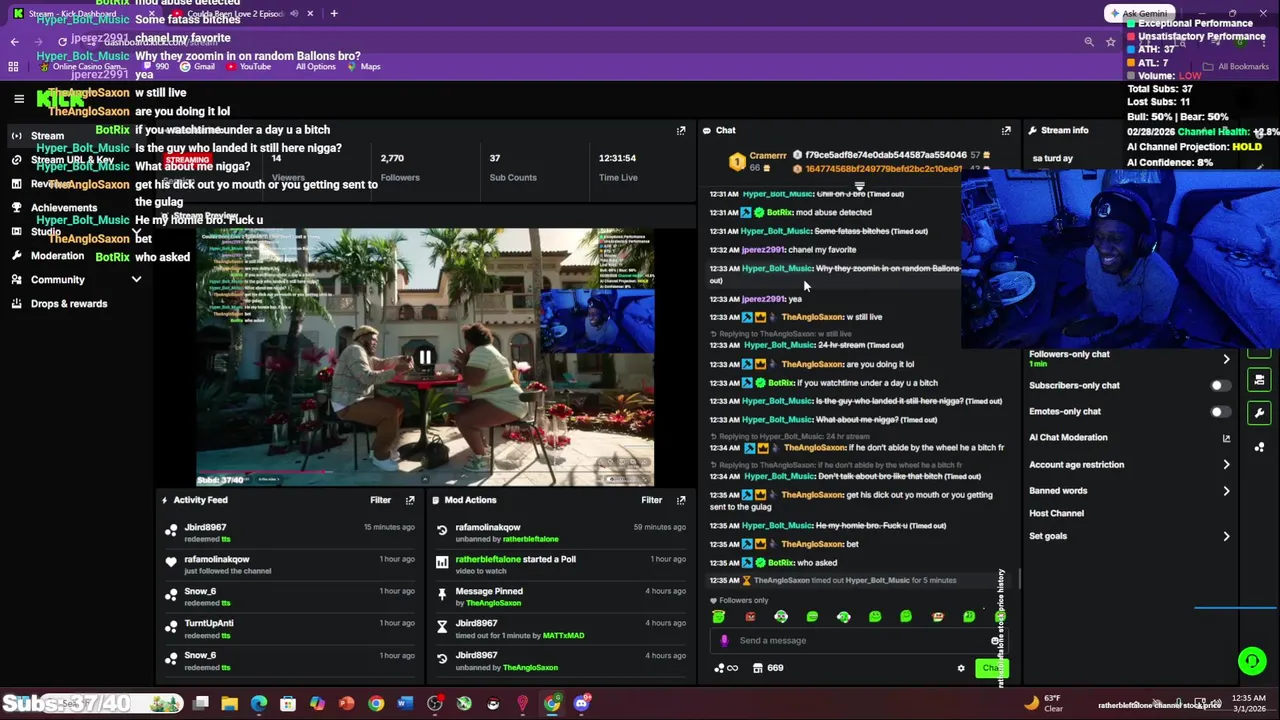
Task: Expand the Set goals option
Action: [x=1226, y=536]
